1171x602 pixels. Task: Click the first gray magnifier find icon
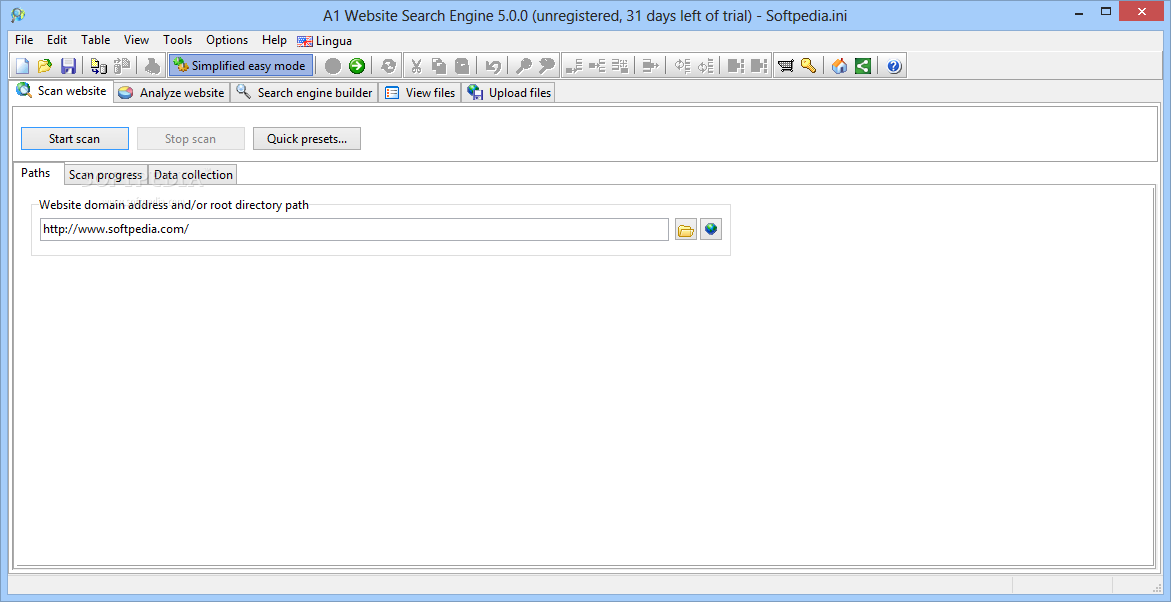click(x=524, y=66)
